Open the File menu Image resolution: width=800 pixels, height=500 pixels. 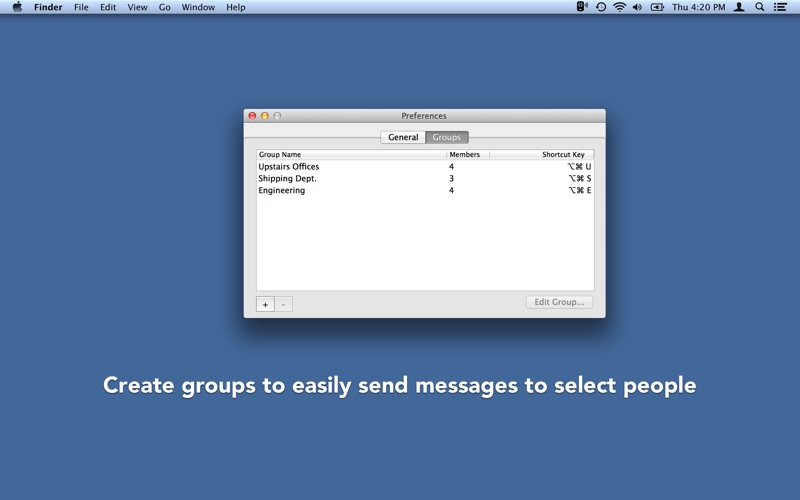81,7
